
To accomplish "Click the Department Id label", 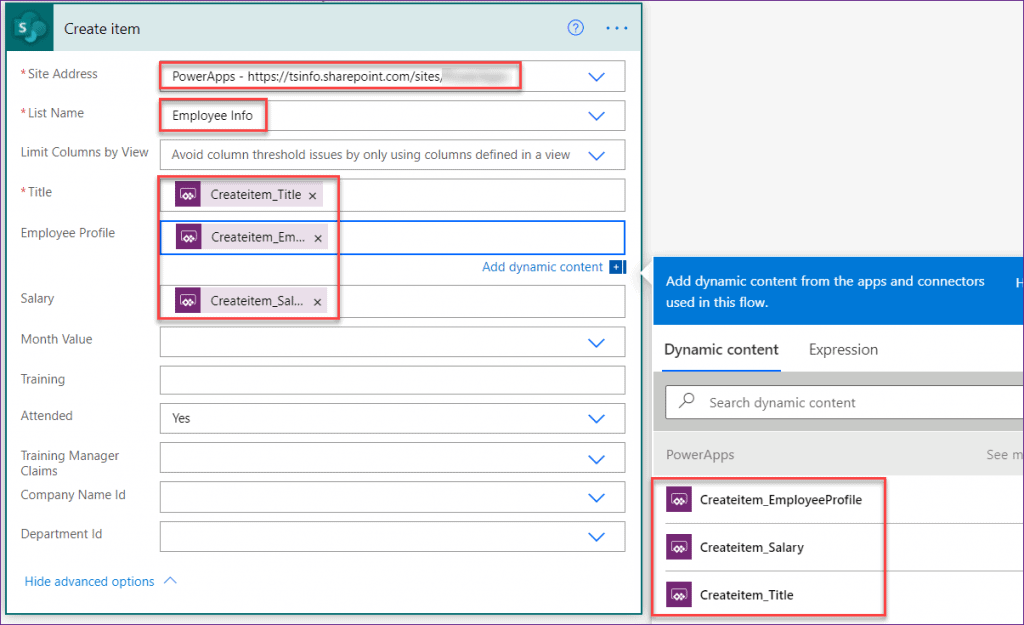I will tap(61, 534).
